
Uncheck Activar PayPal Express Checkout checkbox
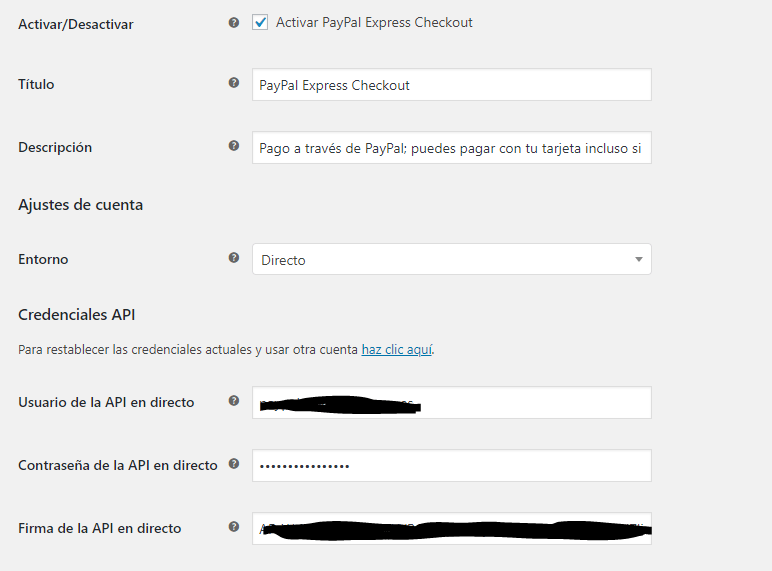point(260,23)
